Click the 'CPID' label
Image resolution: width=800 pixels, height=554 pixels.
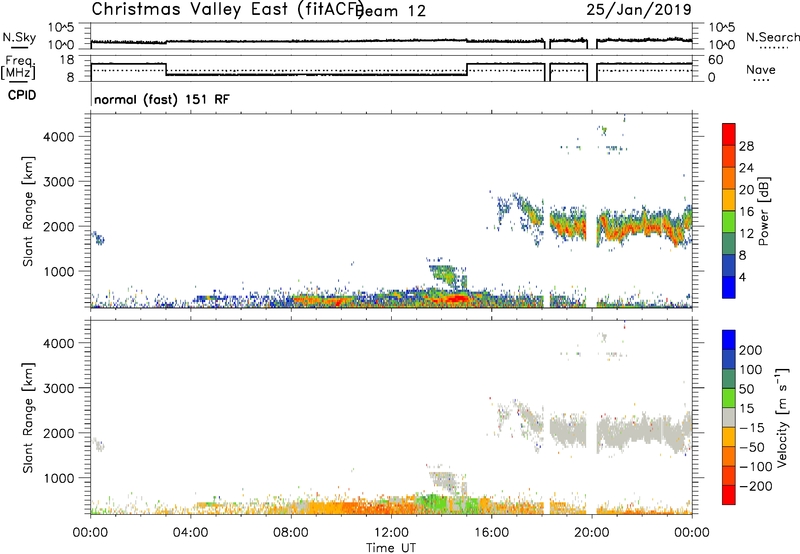coord(22,95)
